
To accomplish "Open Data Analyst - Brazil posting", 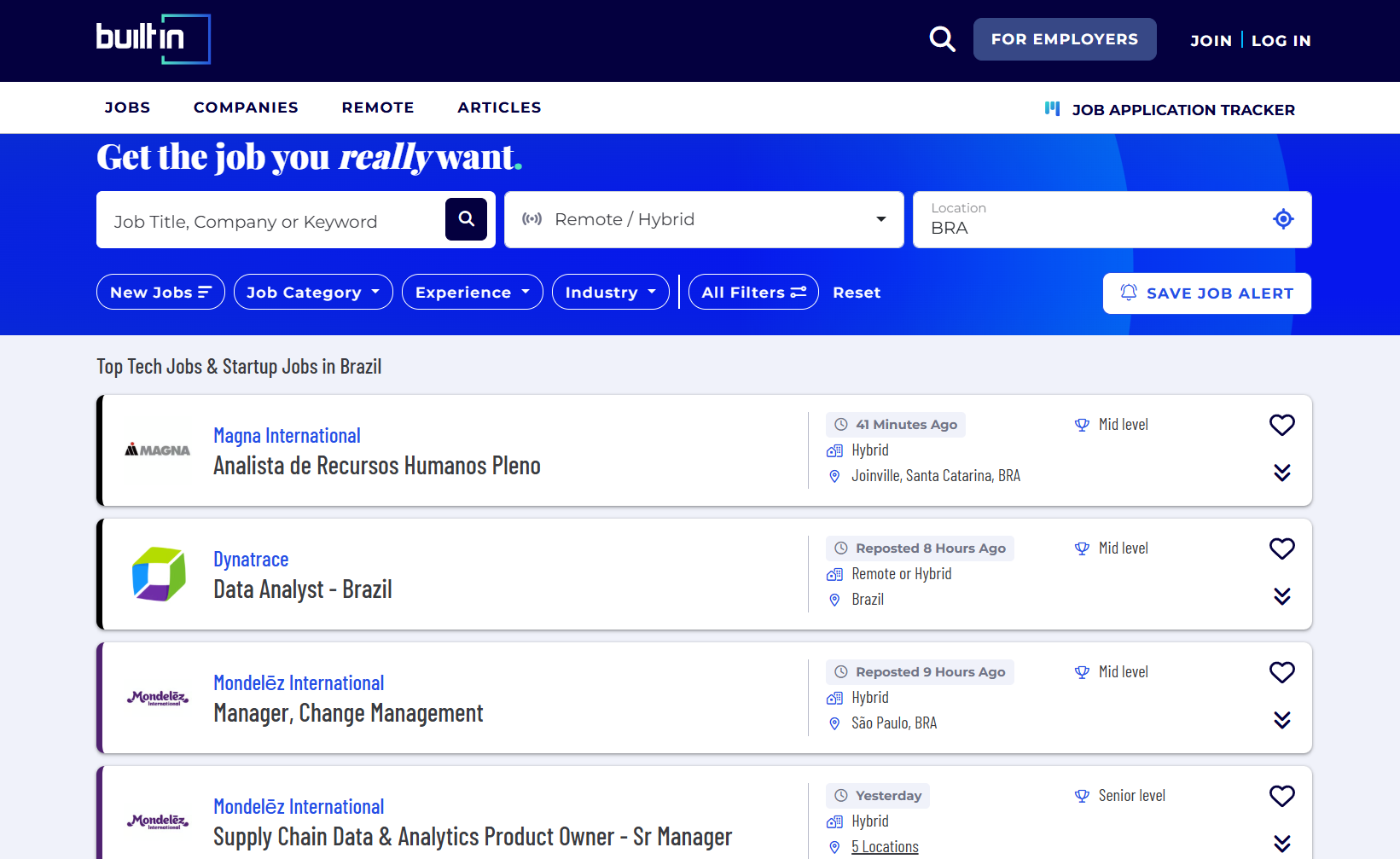I will (303, 589).
